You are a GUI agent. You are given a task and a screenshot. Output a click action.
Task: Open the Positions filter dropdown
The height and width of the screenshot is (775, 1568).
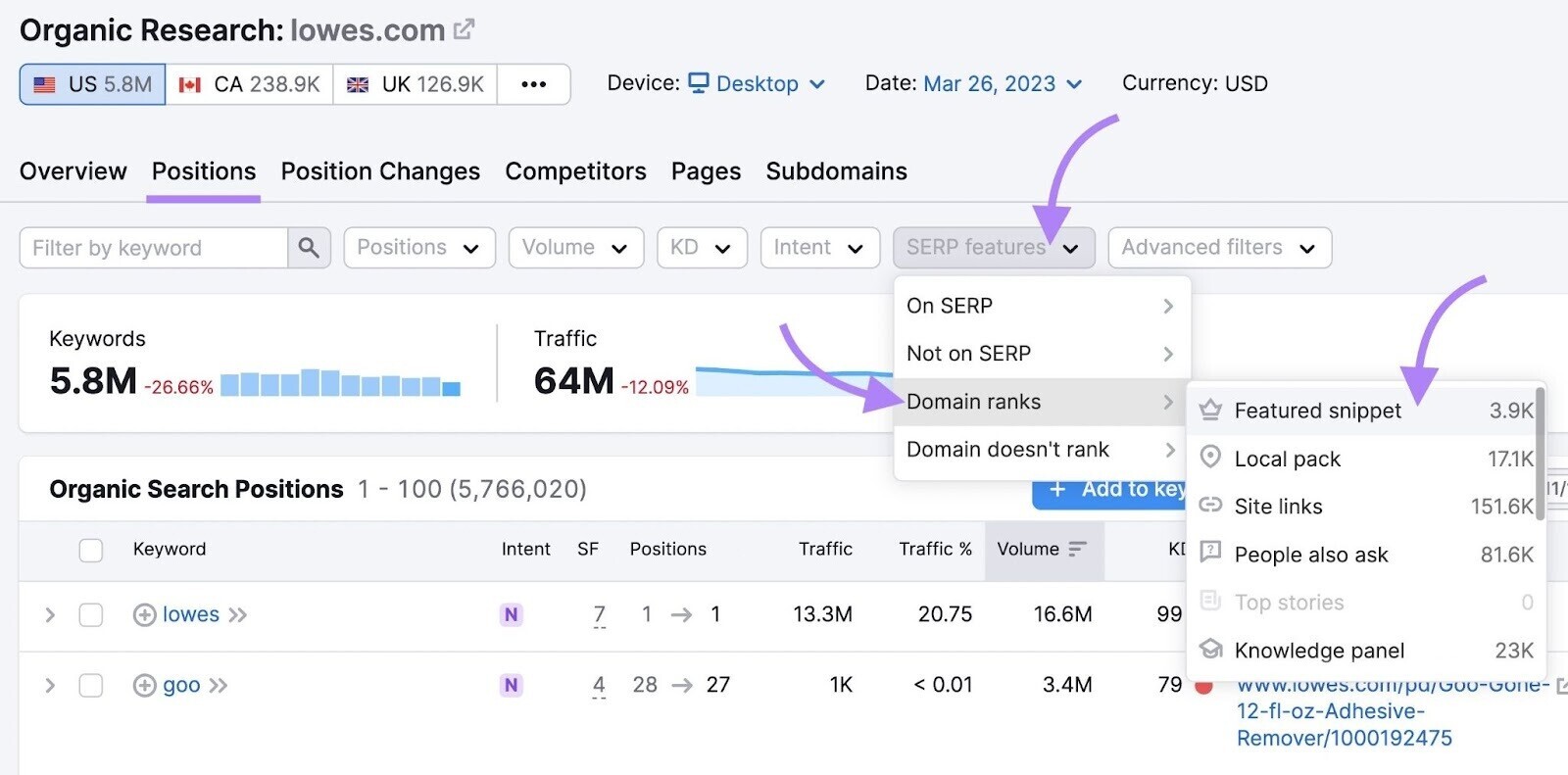click(x=419, y=248)
